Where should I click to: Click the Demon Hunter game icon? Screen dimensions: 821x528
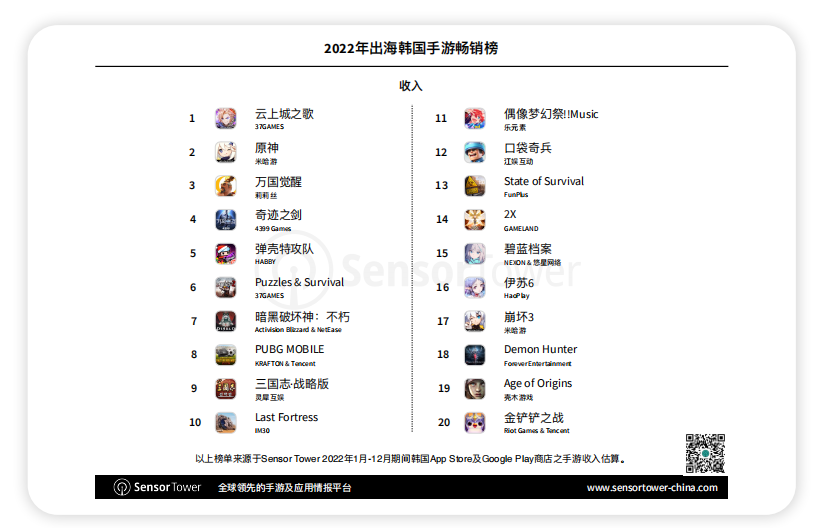point(474,355)
